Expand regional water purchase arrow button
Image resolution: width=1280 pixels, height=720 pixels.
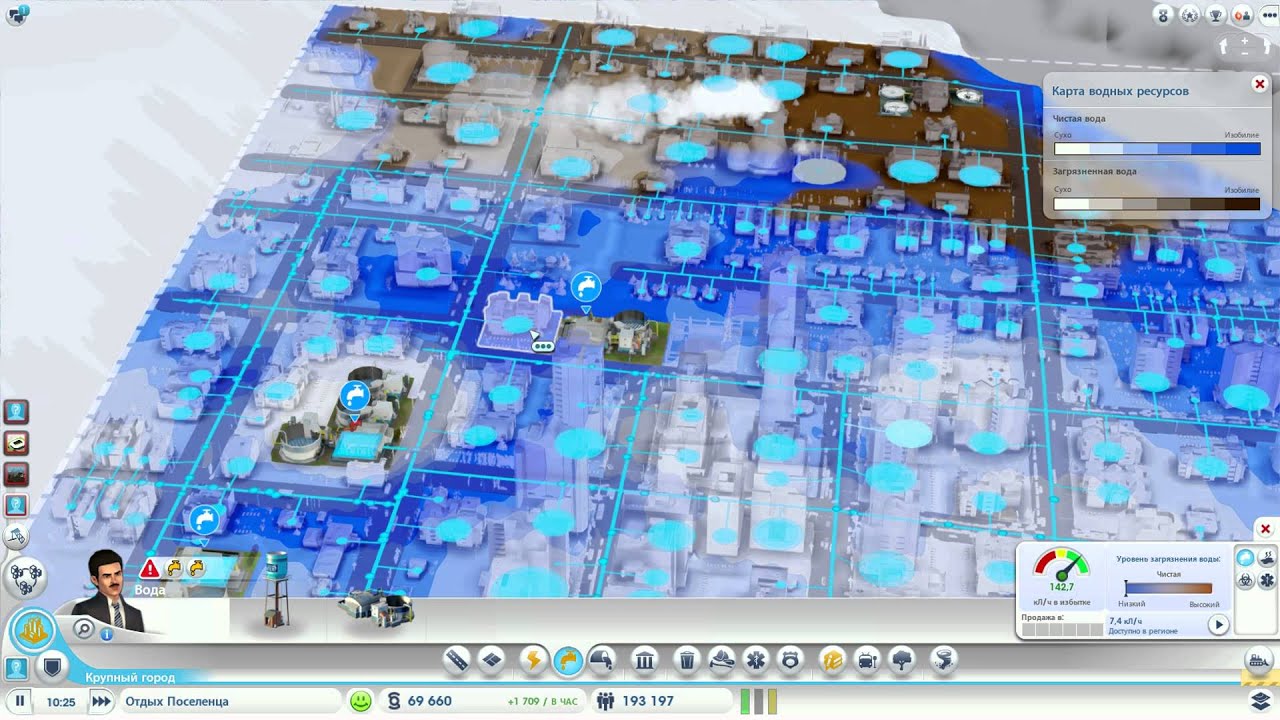1218,625
